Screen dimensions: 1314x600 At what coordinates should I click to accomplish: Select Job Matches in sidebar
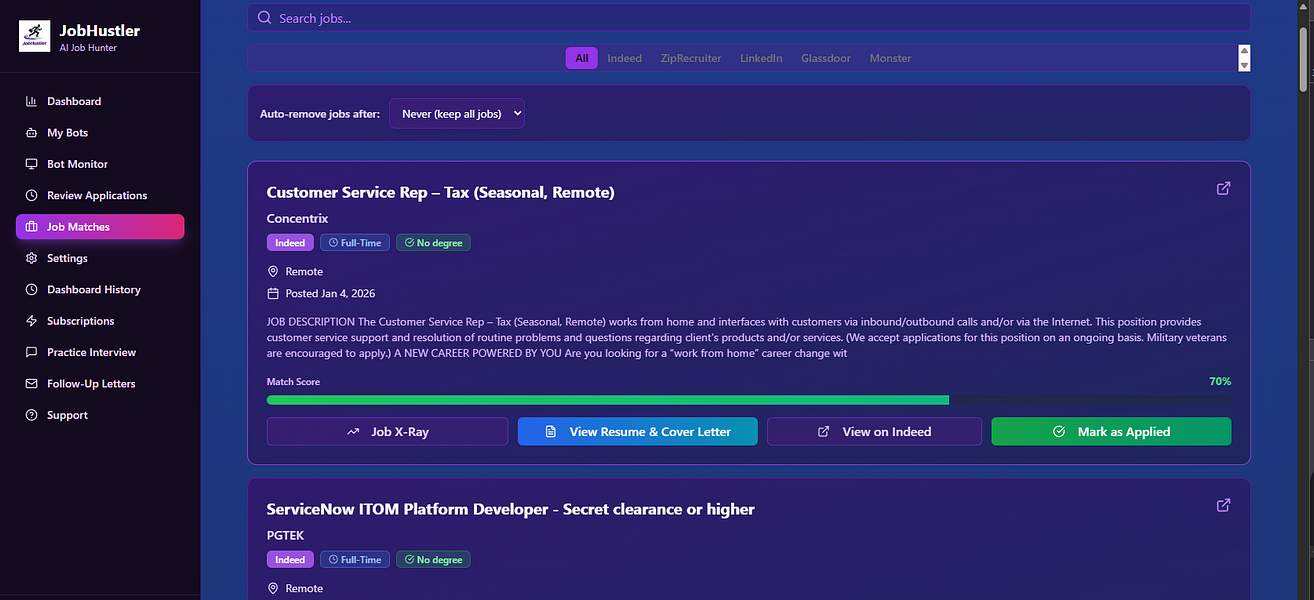100,227
